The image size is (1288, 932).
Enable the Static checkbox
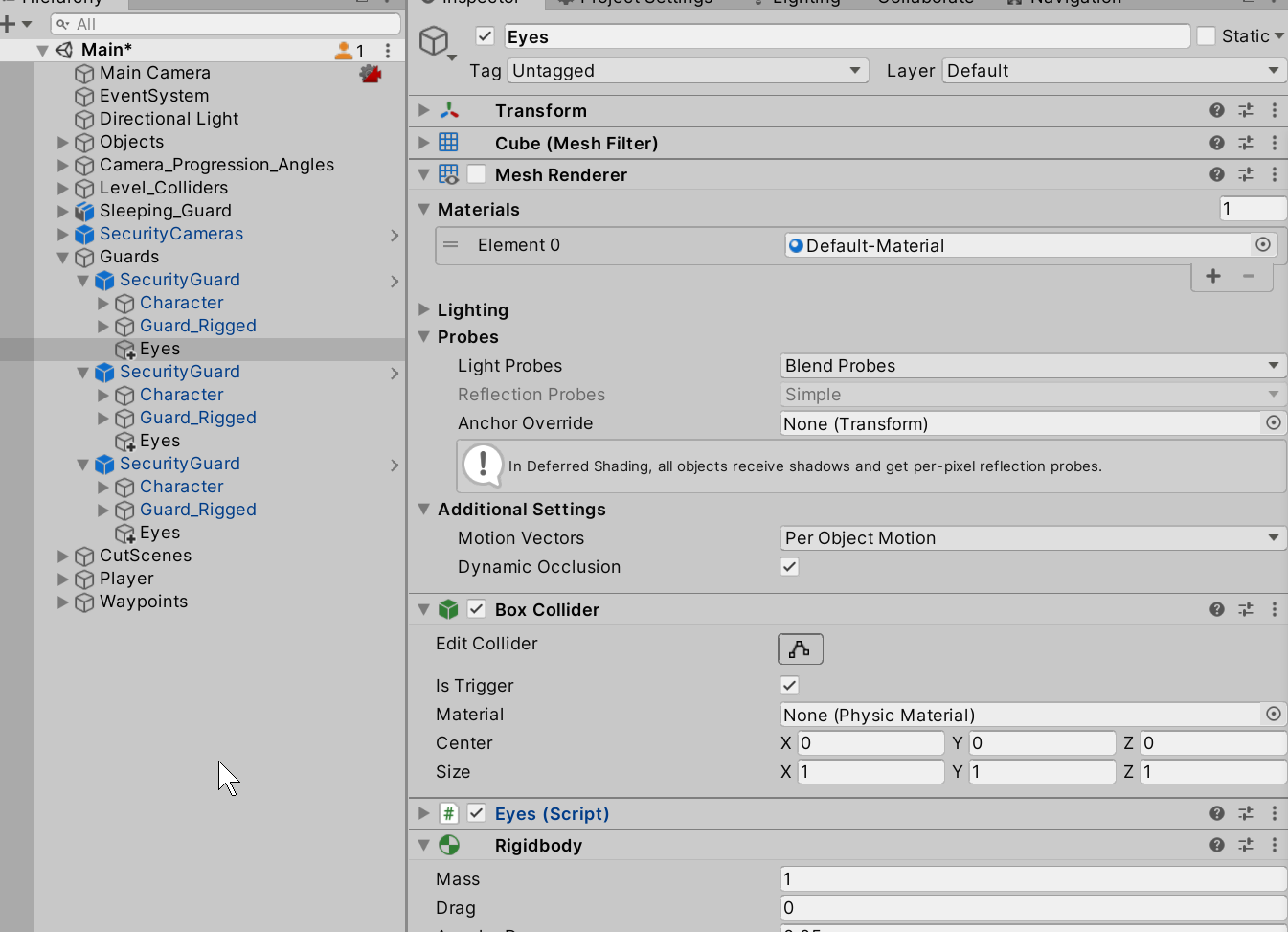coord(1207,36)
